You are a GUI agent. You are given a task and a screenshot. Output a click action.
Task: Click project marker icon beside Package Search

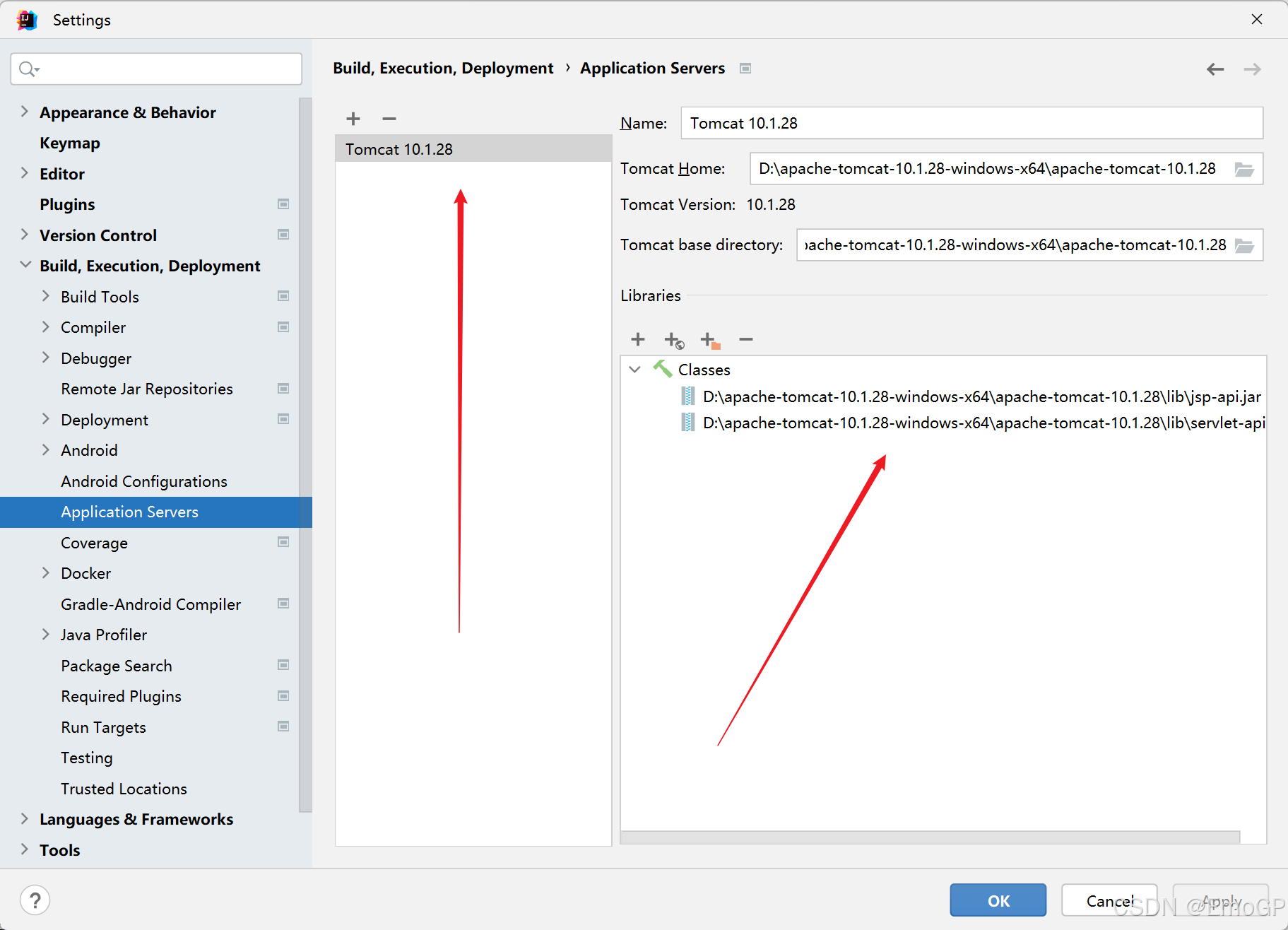(283, 665)
